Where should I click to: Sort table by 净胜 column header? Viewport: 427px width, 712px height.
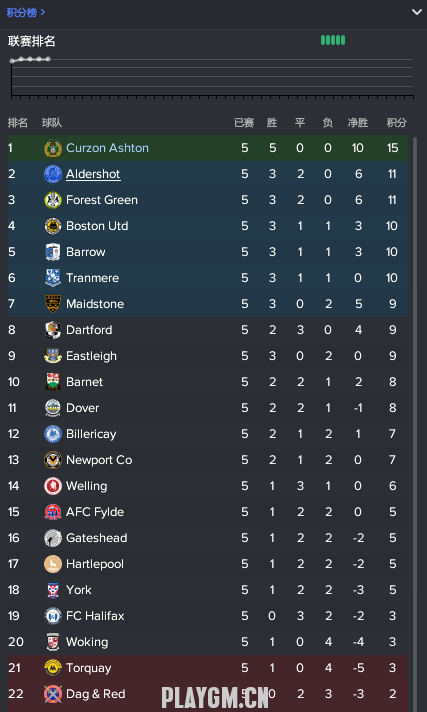click(358, 123)
